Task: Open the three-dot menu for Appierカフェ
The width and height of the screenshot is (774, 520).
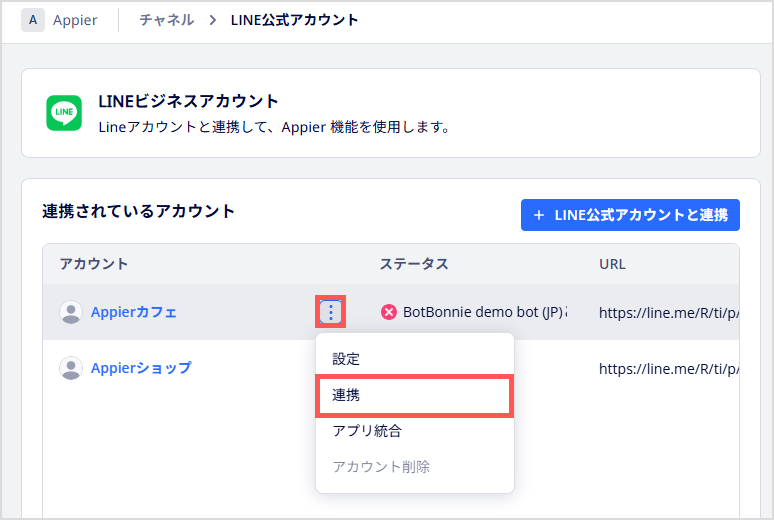Action: 330,312
